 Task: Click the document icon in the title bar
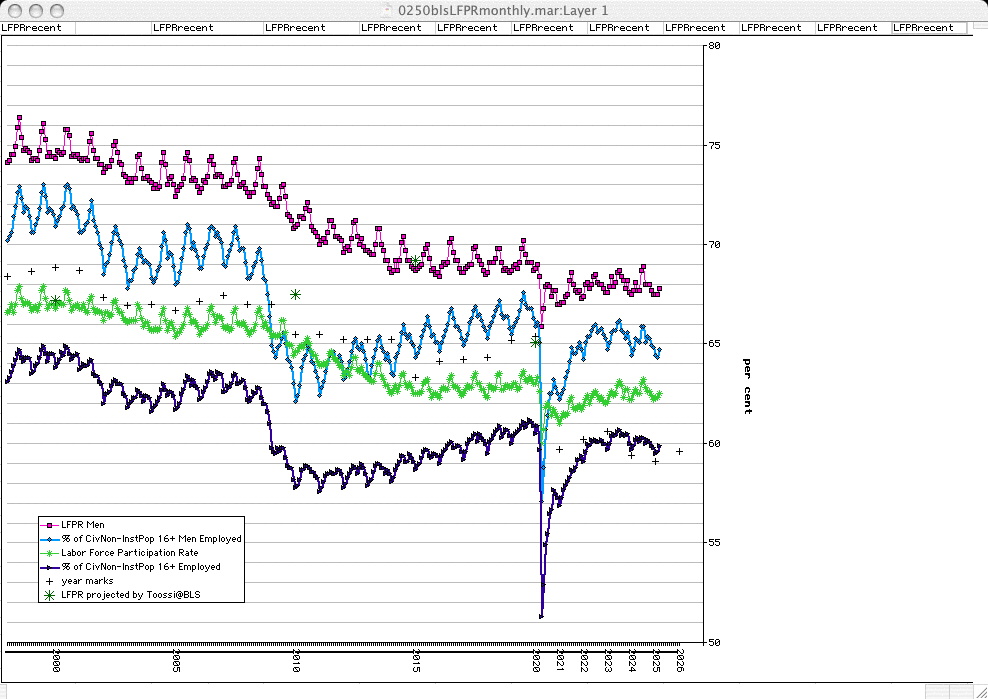coord(389,10)
